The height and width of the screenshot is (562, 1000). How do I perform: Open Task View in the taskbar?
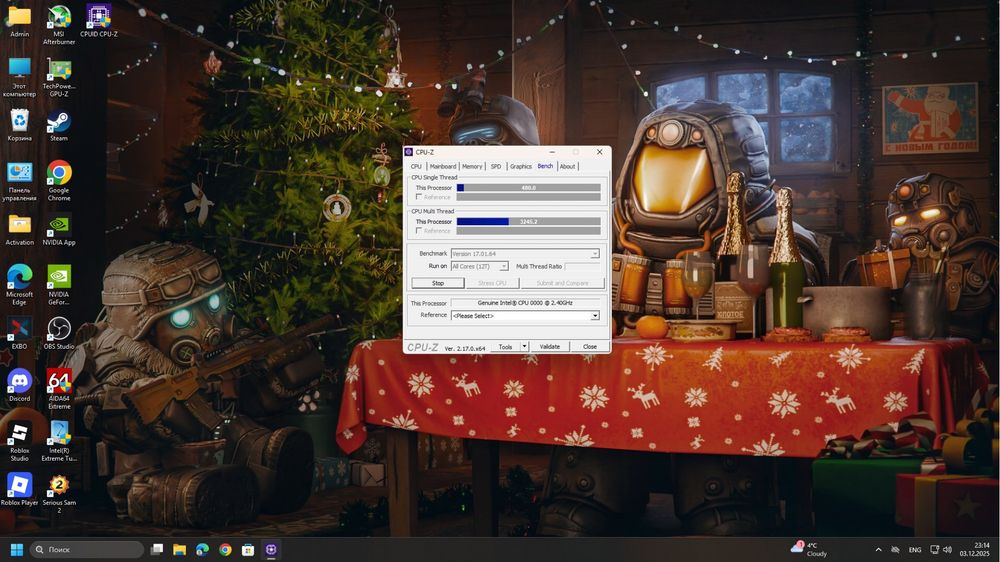(x=156, y=549)
